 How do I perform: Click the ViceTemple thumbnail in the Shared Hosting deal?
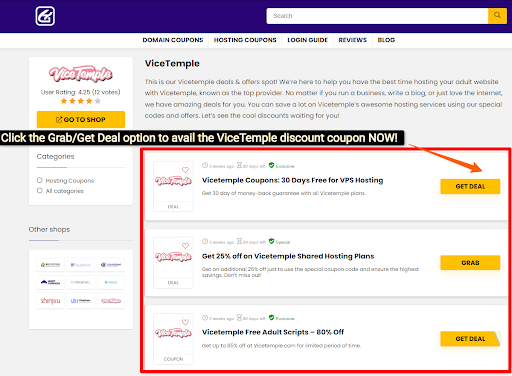pyautogui.click(x=173, y=257)
